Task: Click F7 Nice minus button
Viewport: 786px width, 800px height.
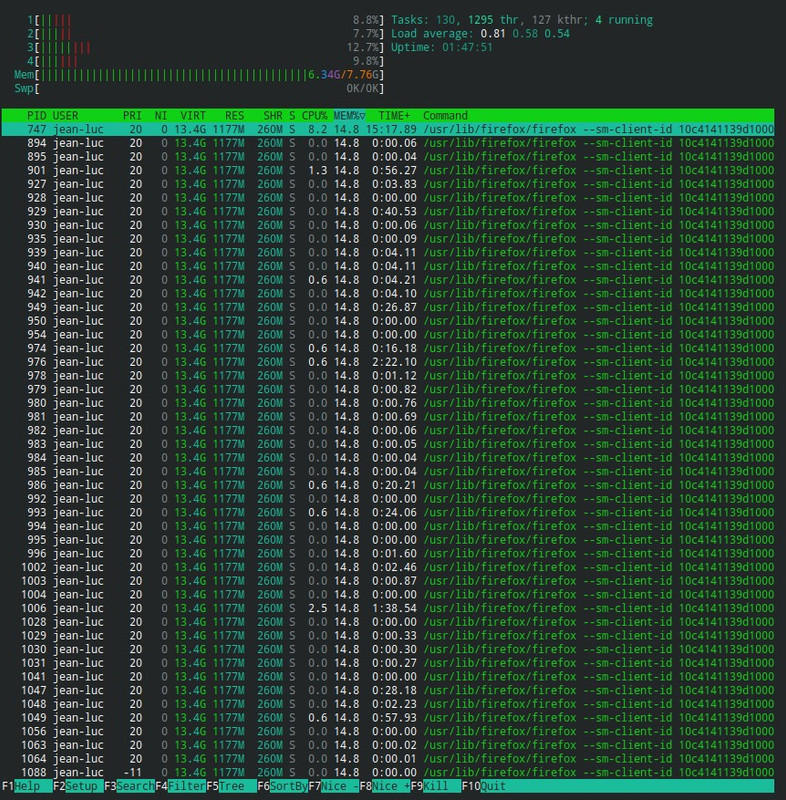Action: click(334, 786)
